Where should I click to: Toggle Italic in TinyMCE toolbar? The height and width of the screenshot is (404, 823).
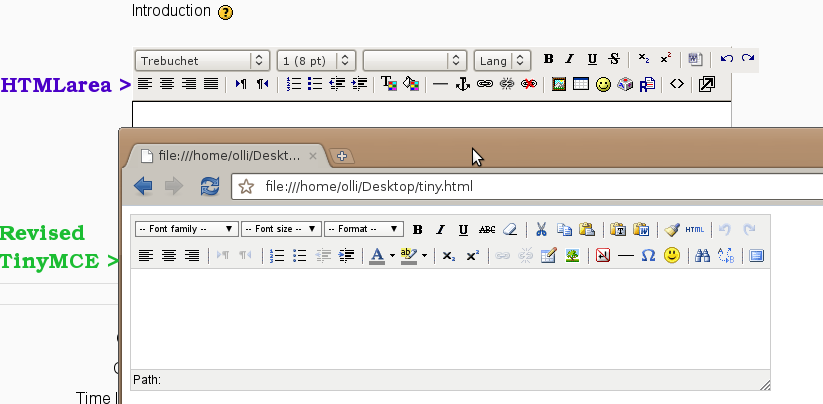click(x=440, y=229)
